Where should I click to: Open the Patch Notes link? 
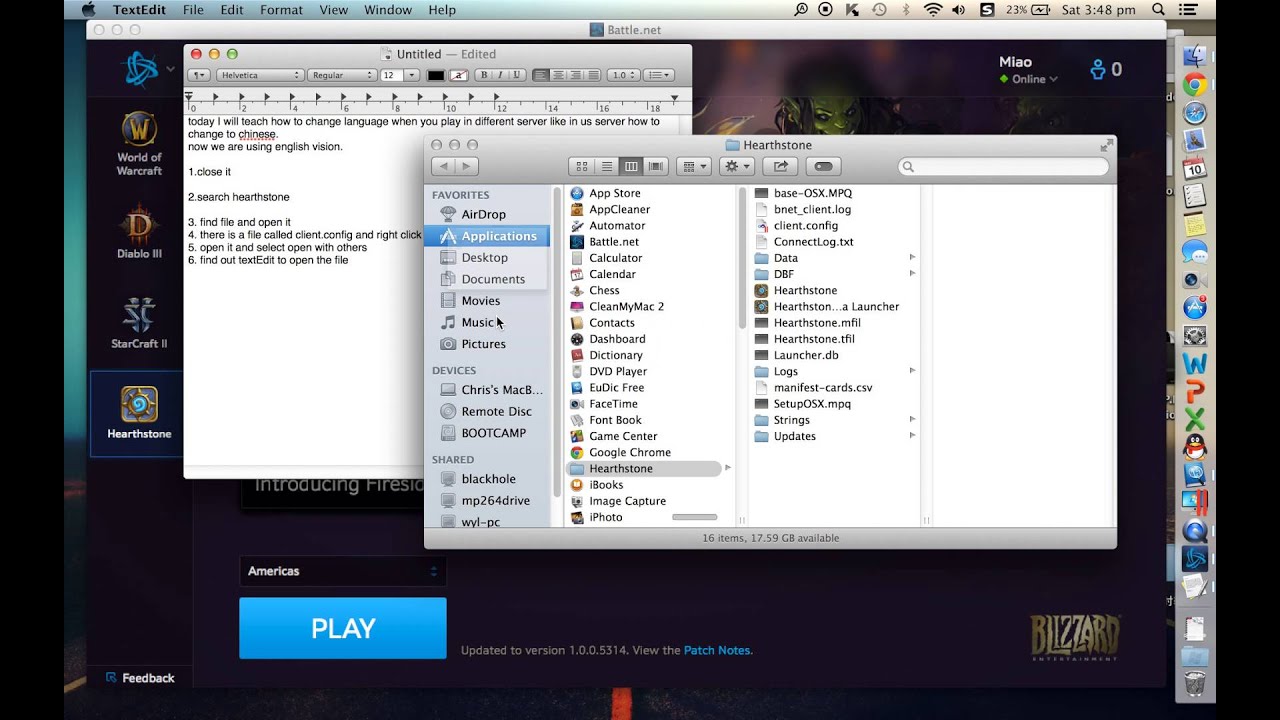pos(717,650)
